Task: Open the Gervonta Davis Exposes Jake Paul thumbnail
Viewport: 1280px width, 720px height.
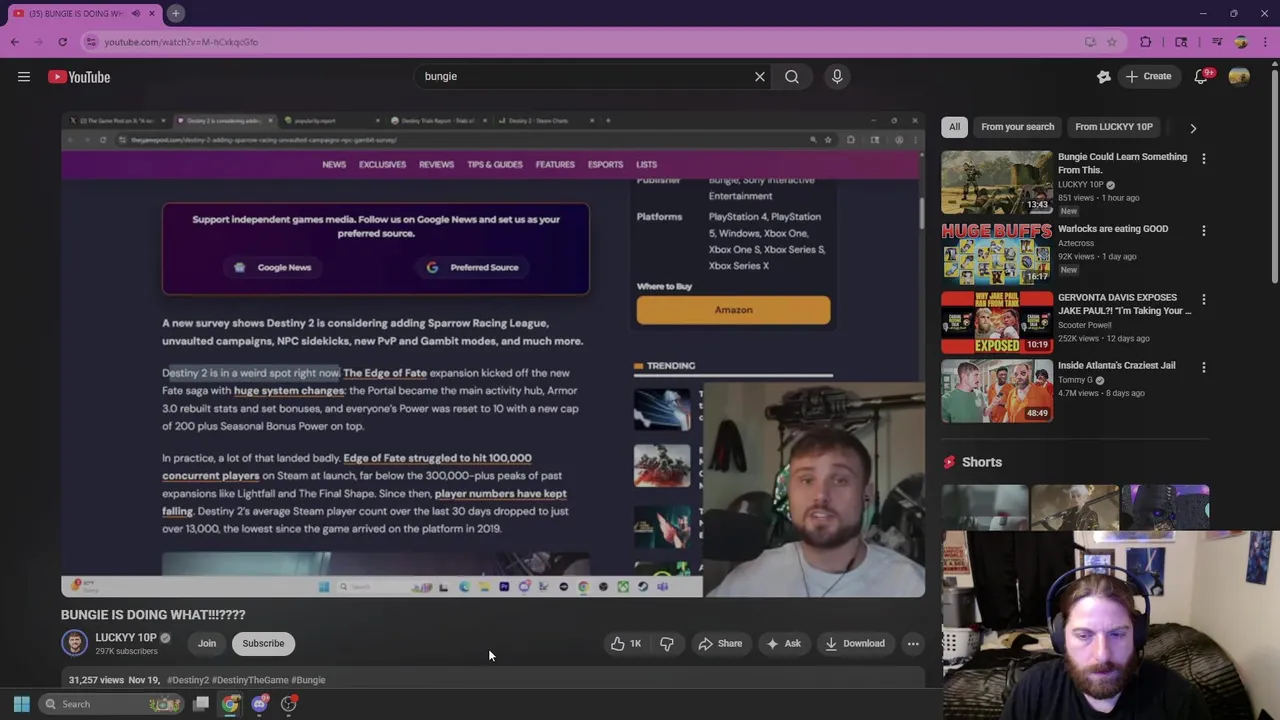Action: click(997, 322)
